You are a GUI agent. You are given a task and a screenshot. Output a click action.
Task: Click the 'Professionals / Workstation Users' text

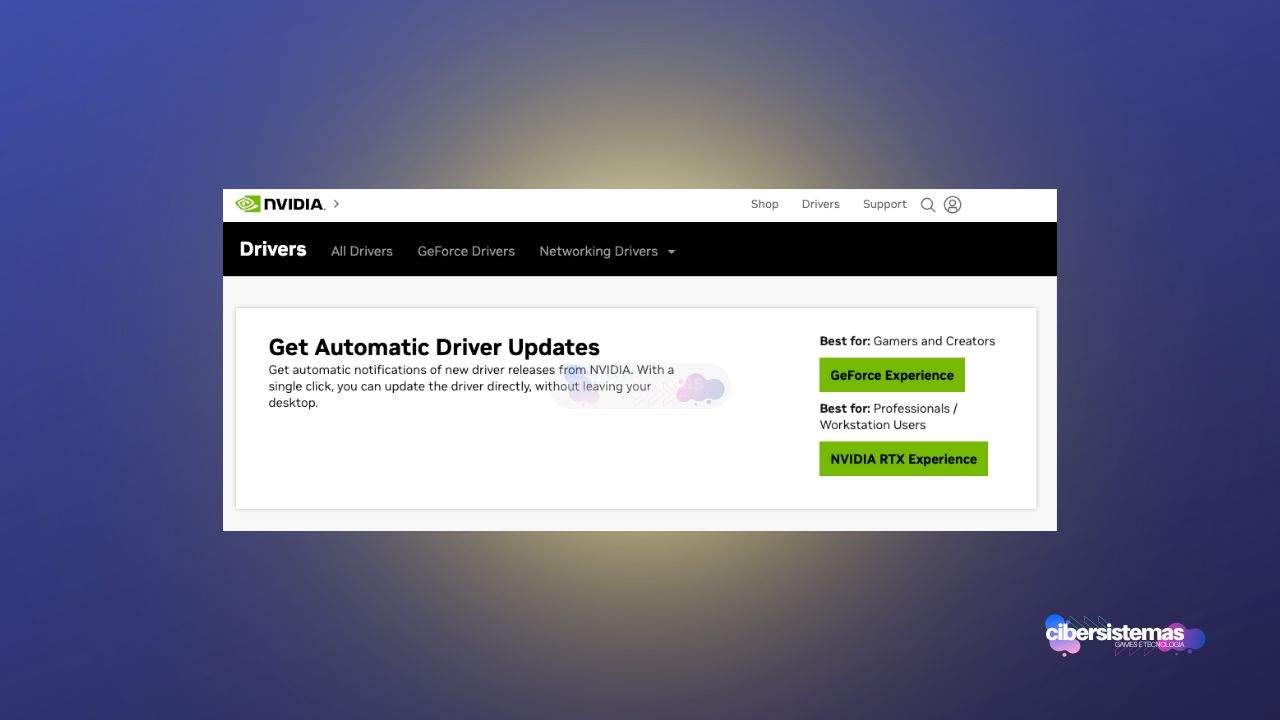pos(888,416)
